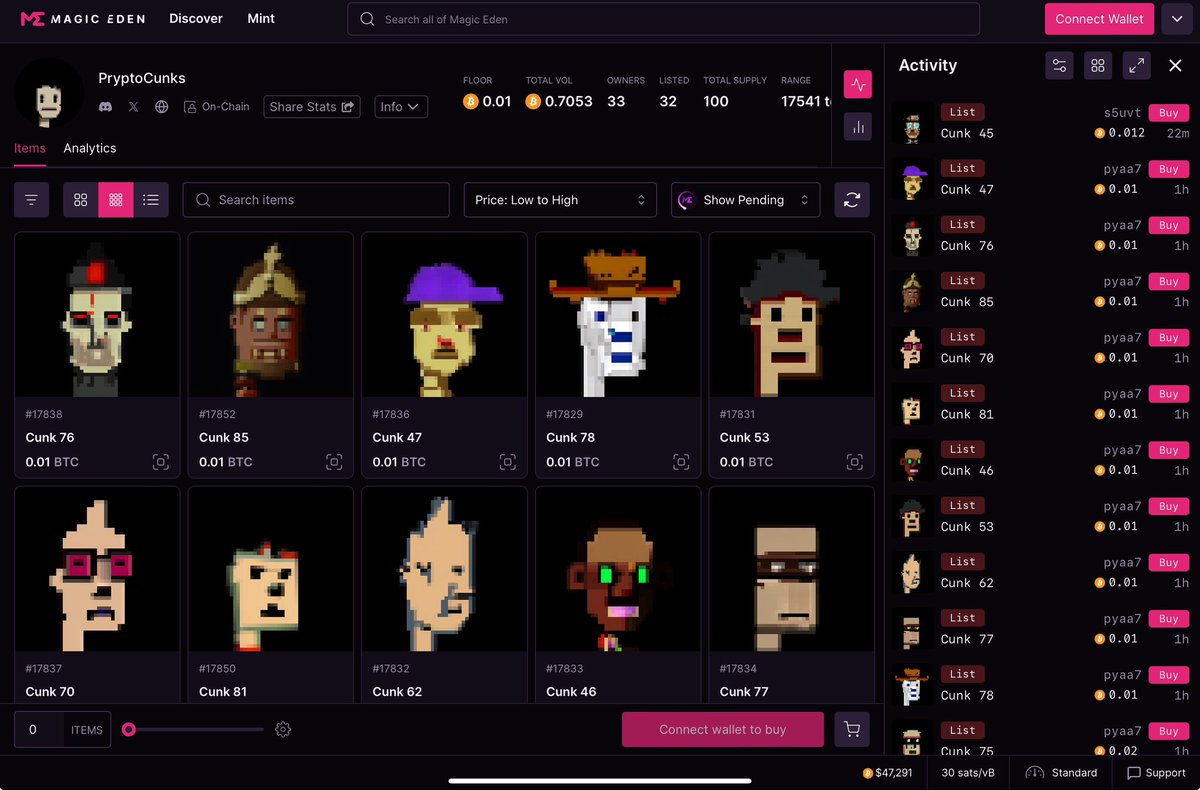Click the sweep quantity slider handle
The image size is (1200, 790).
(x=129, y=730)
